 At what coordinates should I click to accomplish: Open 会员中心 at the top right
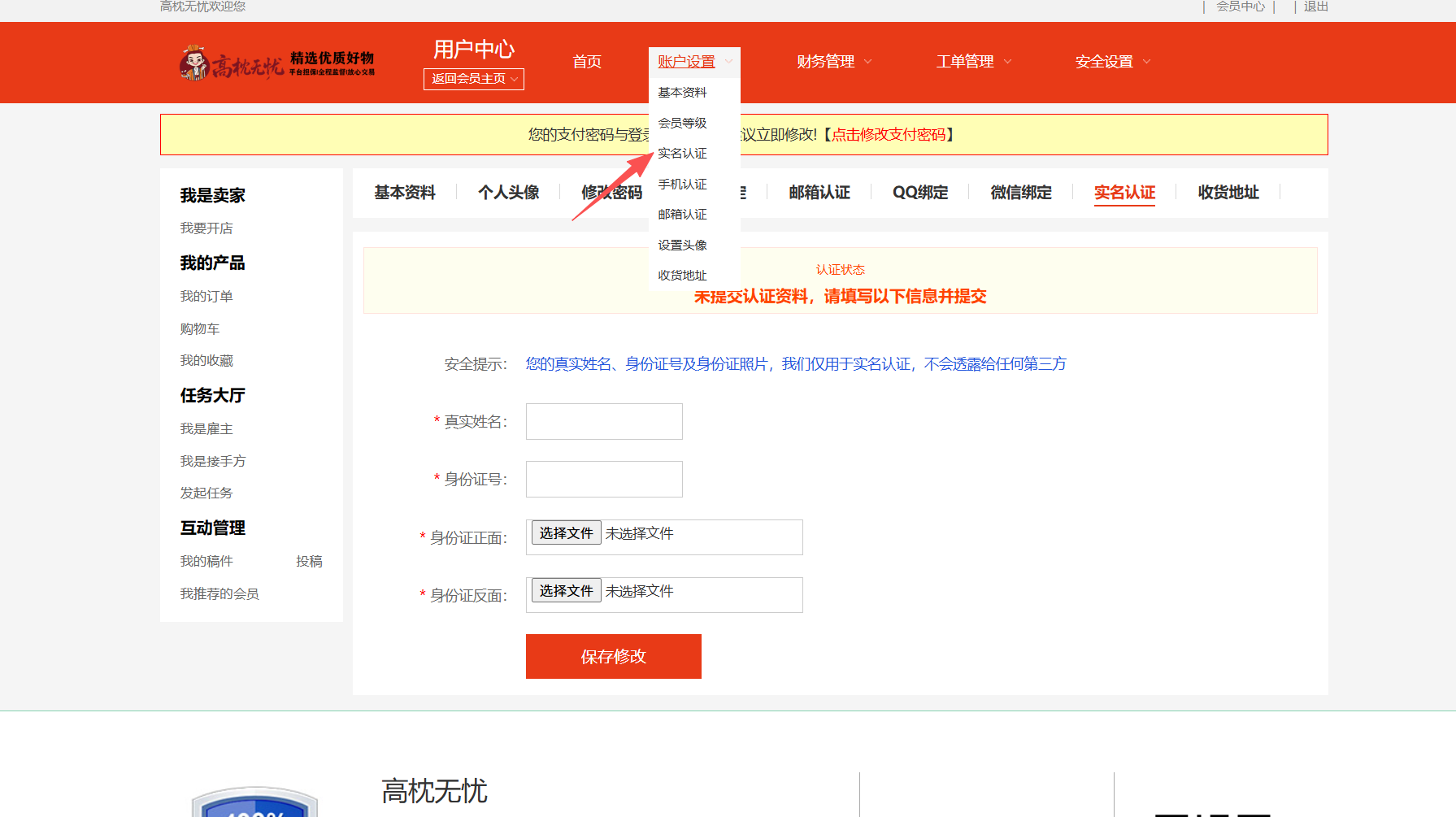coord(1239,7)
